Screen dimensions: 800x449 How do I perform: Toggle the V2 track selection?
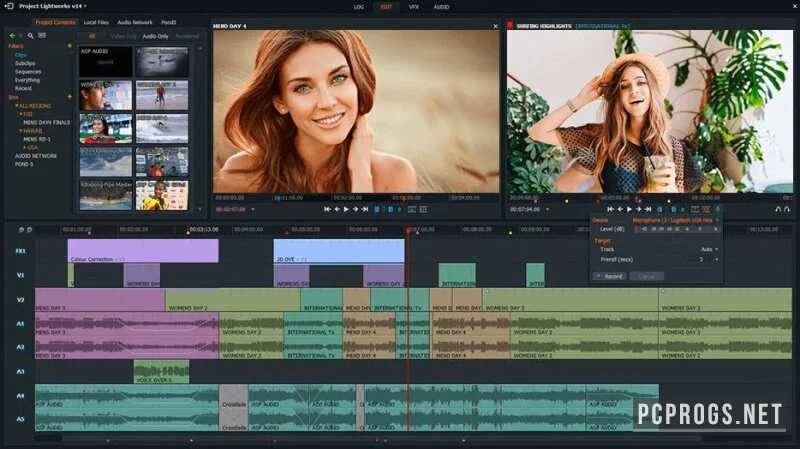[x=20, y=300]
